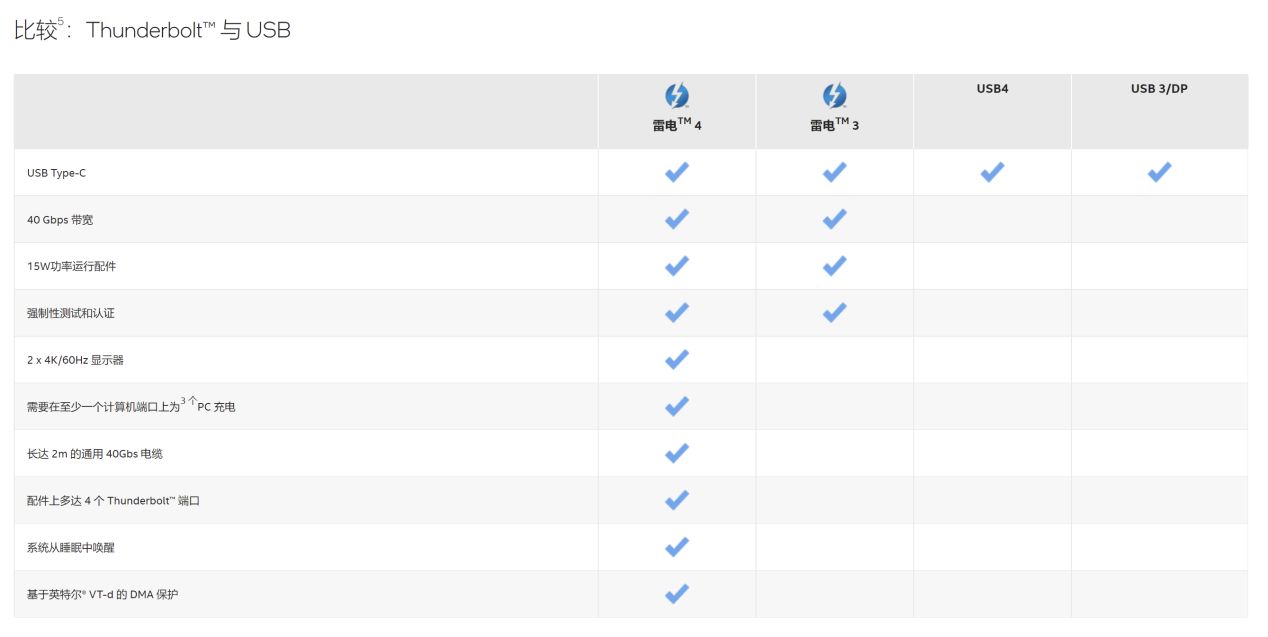Click the 2 x 4K/60Hz 显示器 row label

click(75, 360)
